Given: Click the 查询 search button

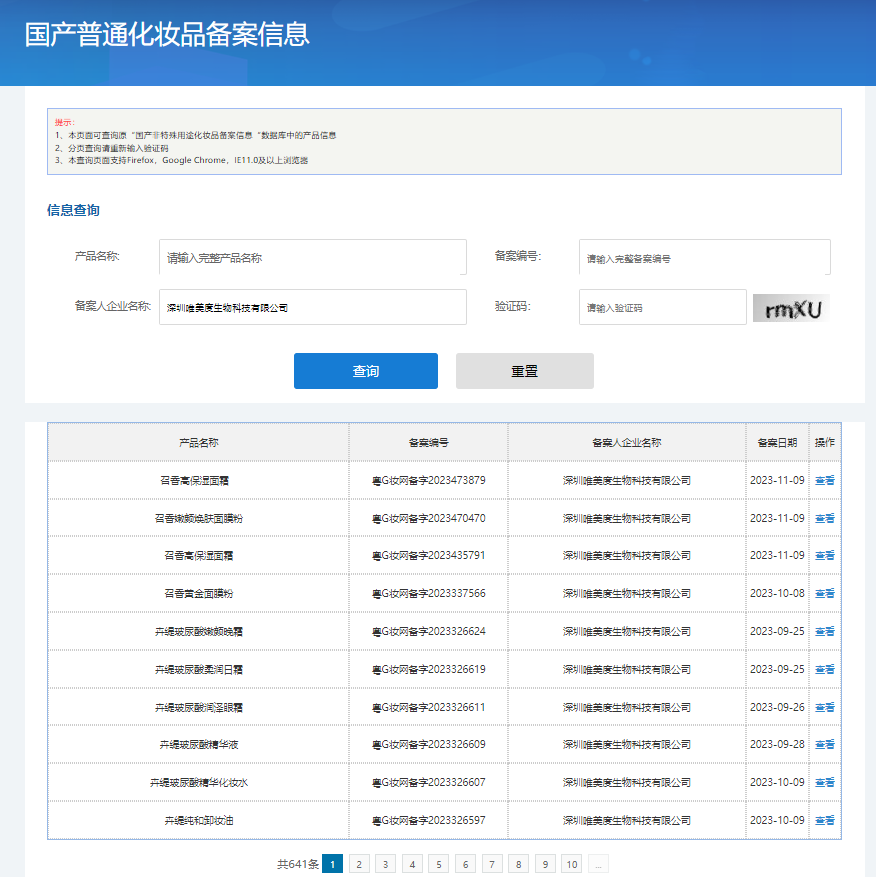Looking at the screenshot, I should 365,371.
